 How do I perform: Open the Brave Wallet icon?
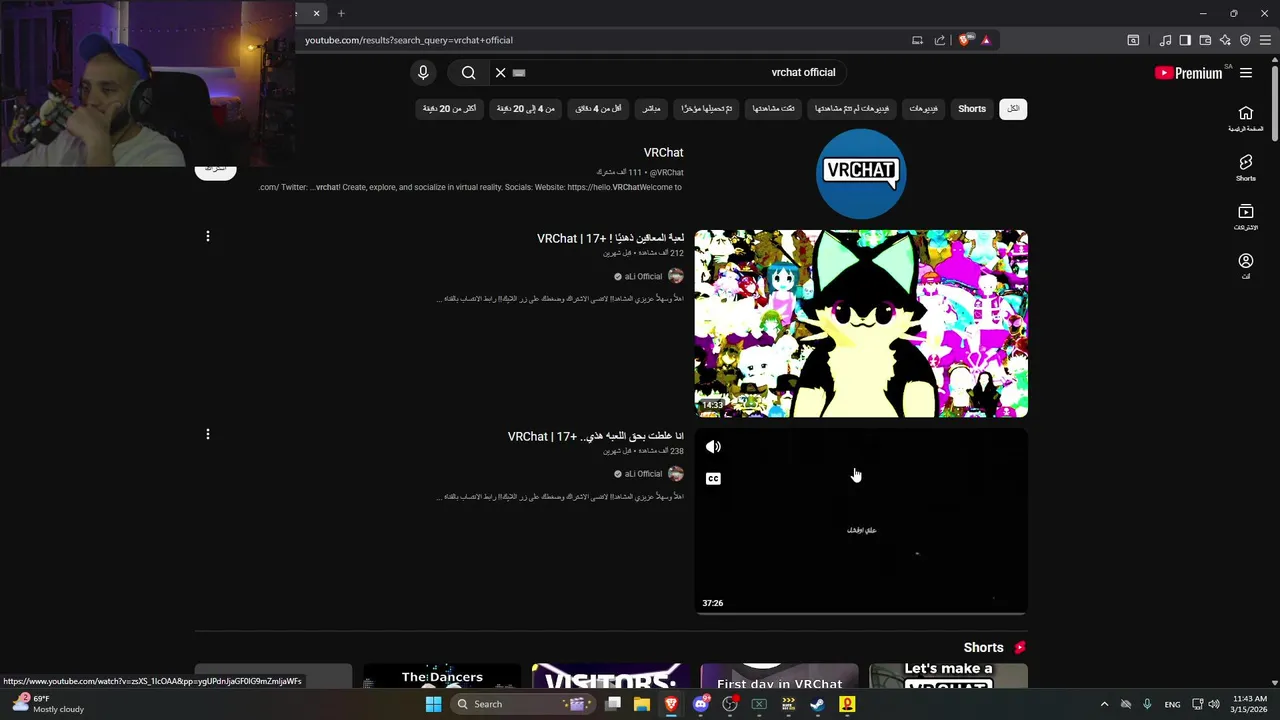(1205, 40)
